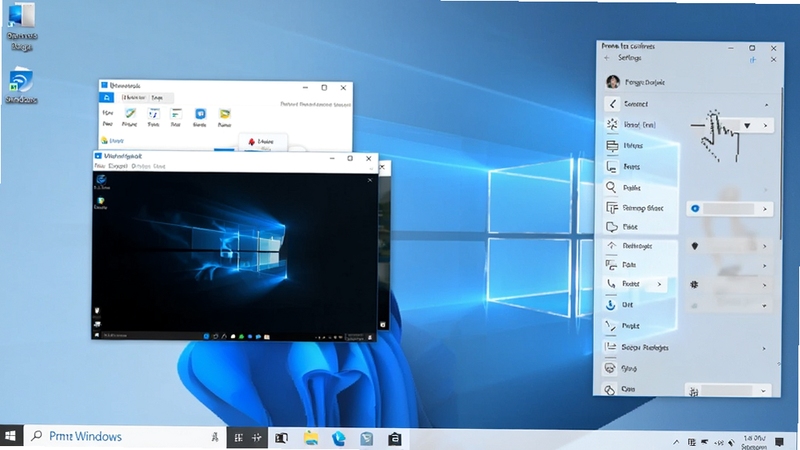Viewport: 800px width, 450px height.
Task: Select the linked circles icon at Settings bottom
Action: click(610, 389)
